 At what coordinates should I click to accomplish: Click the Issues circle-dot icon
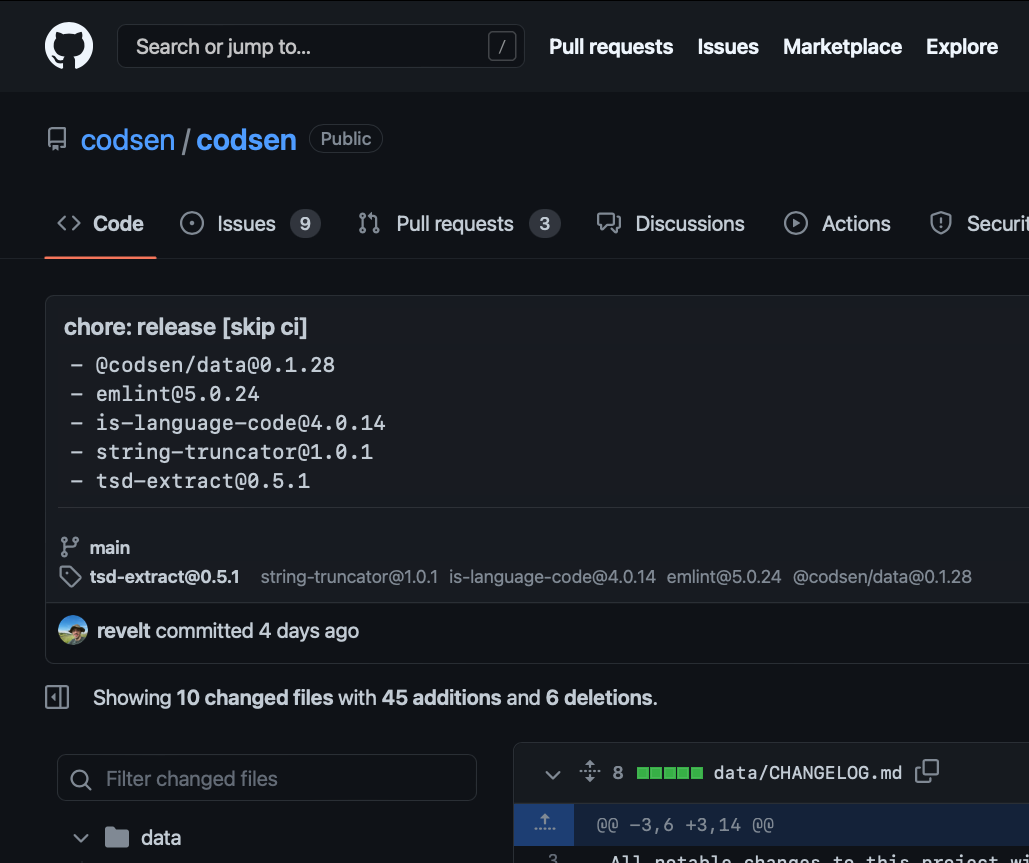[x=192, y=223]
